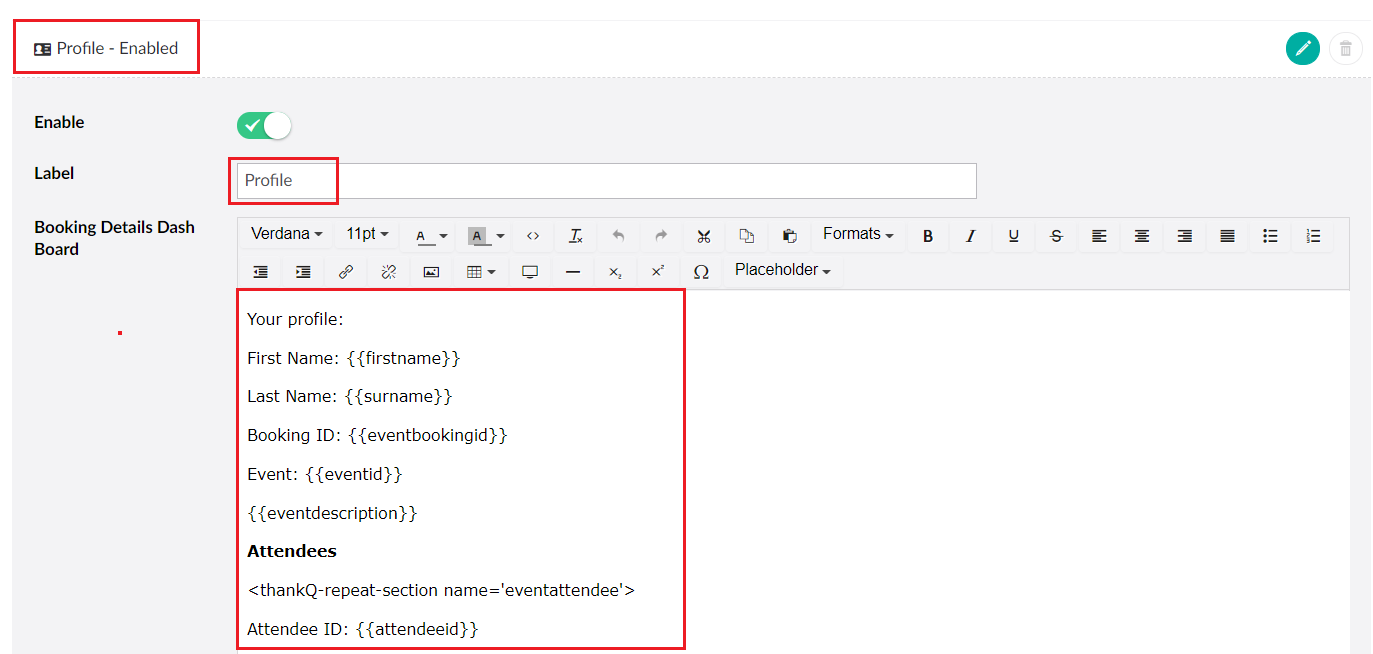Open the text color picker arrow
Screen dimensions: 1373x654
pos(443,236)
